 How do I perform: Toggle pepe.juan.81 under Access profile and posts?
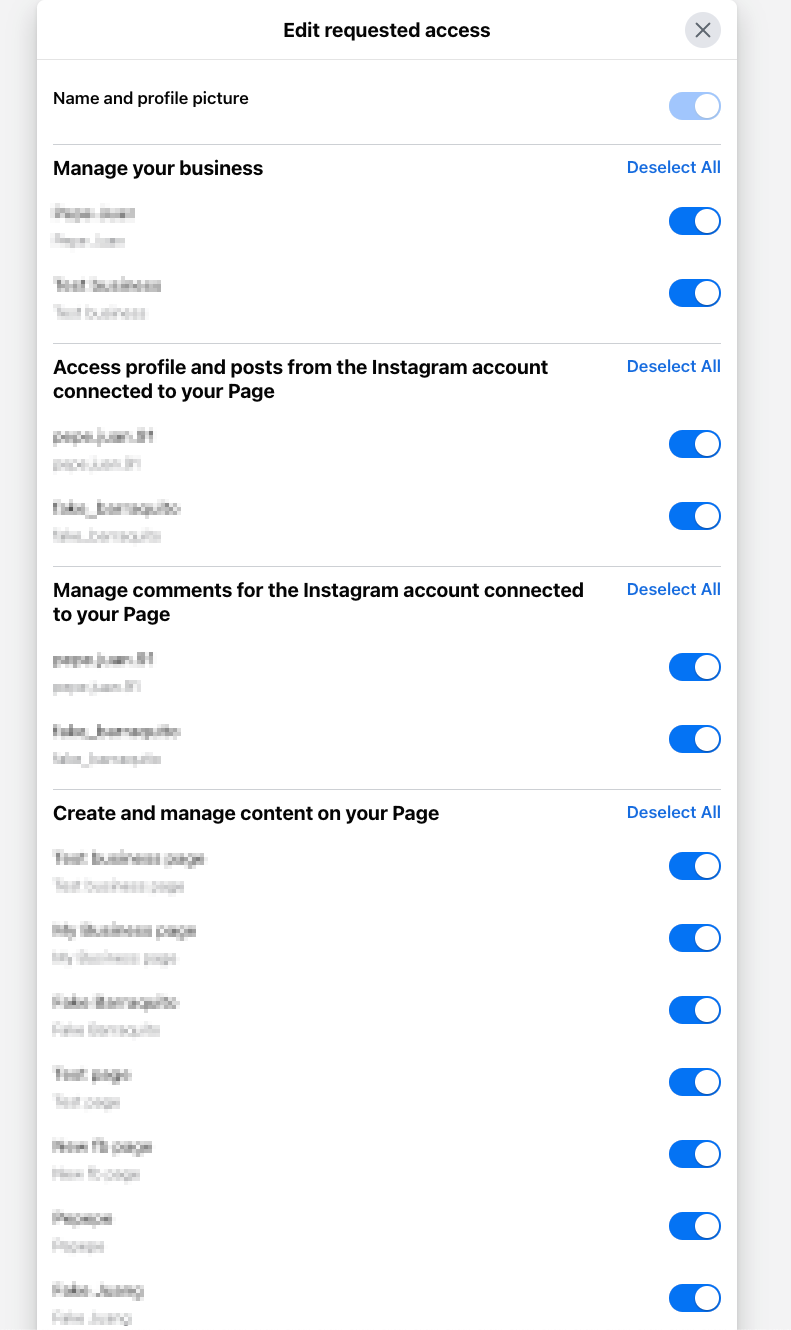pyautogui.click(x=694, y=444)
